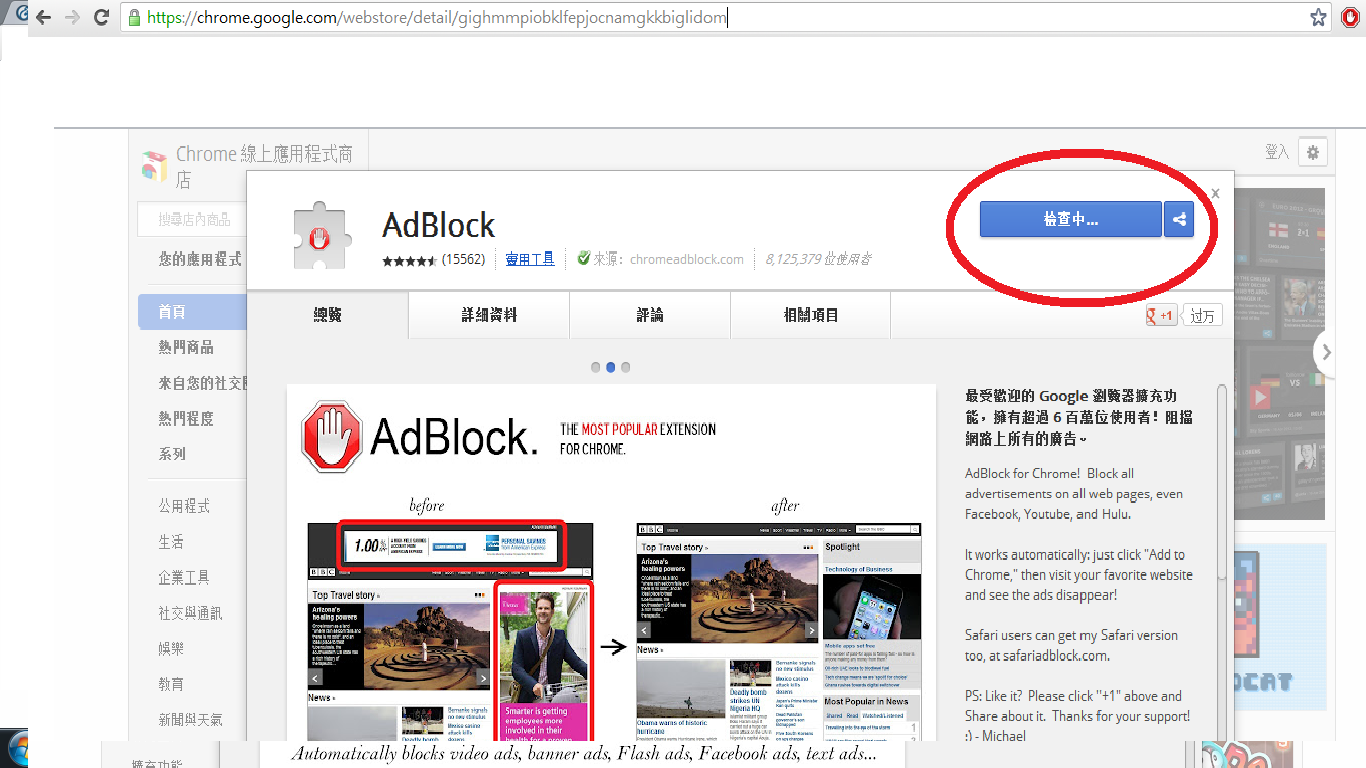Click the description scrollbar

click(x=1221, y=480)
